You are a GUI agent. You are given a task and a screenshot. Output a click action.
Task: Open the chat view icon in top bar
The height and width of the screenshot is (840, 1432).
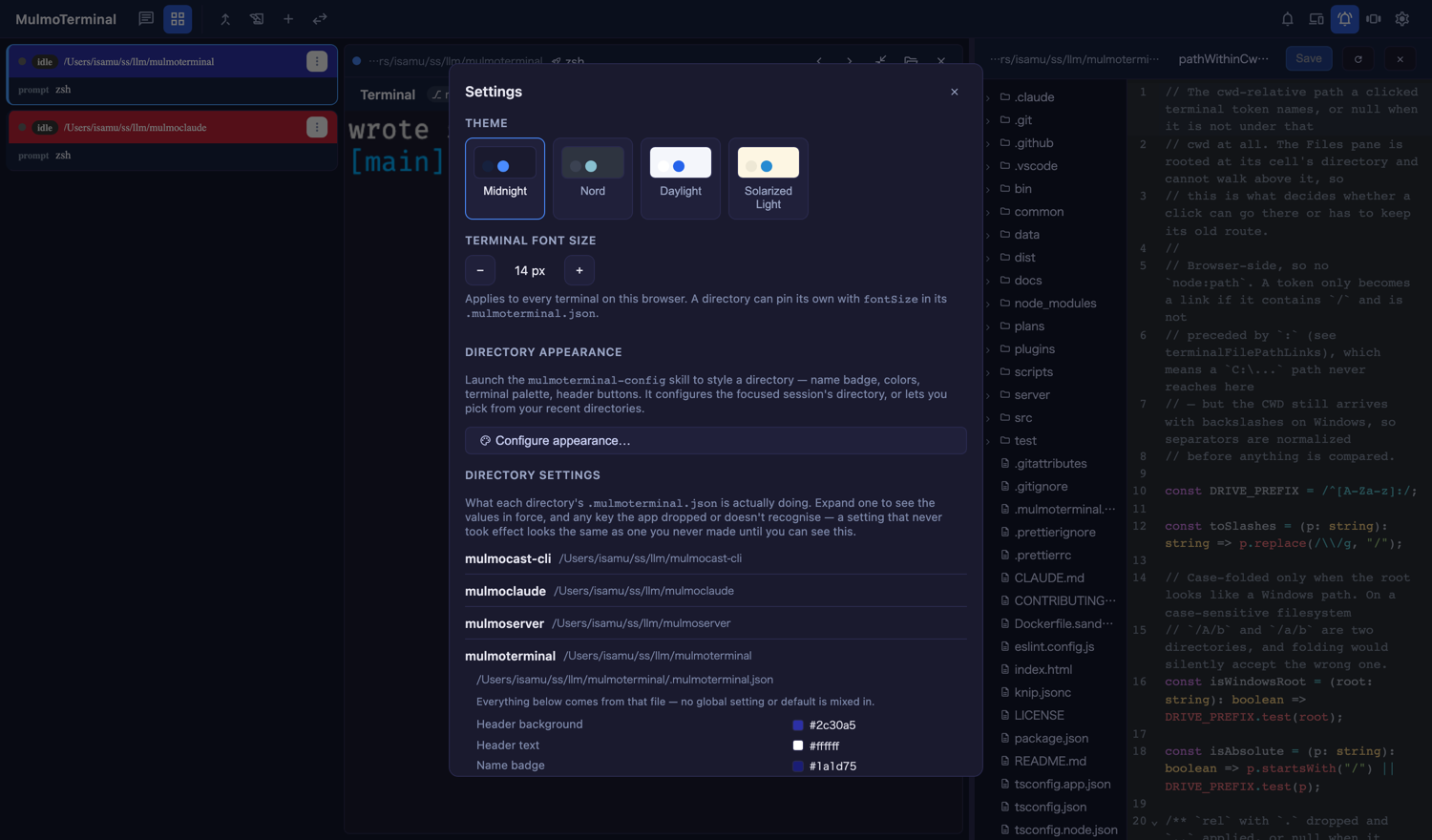146,19
